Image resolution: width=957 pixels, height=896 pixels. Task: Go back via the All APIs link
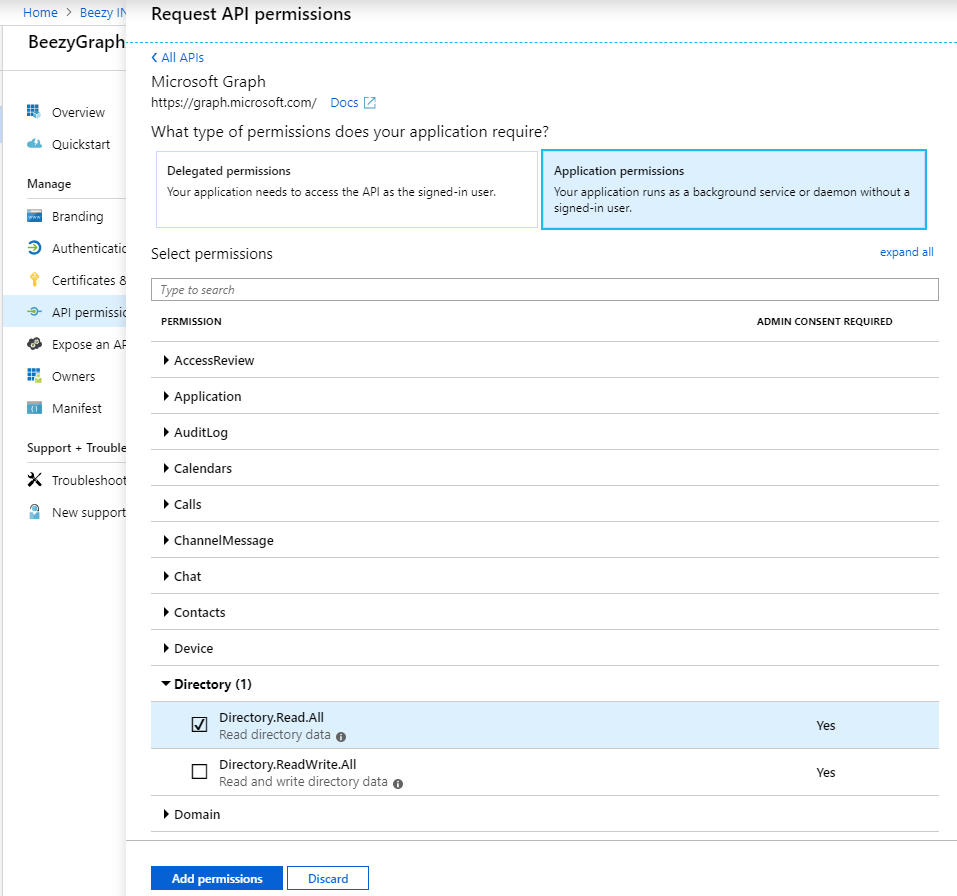[x=182, y=57]
